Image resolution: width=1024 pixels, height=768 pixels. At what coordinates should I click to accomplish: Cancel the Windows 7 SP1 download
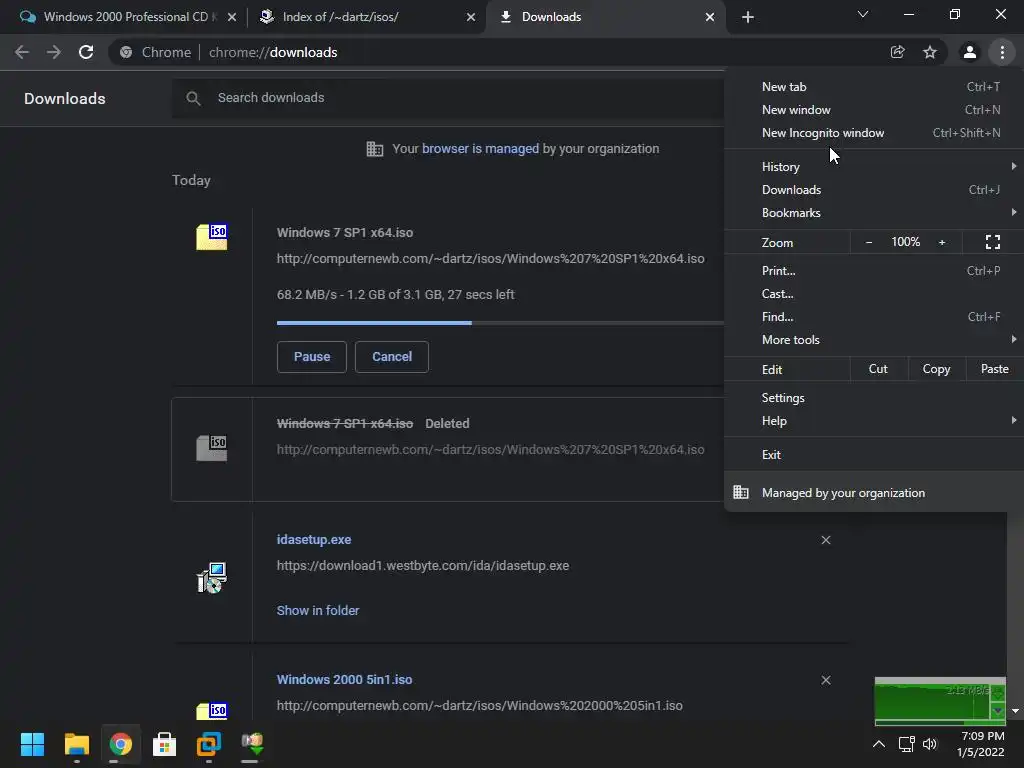tap(392, 357)
